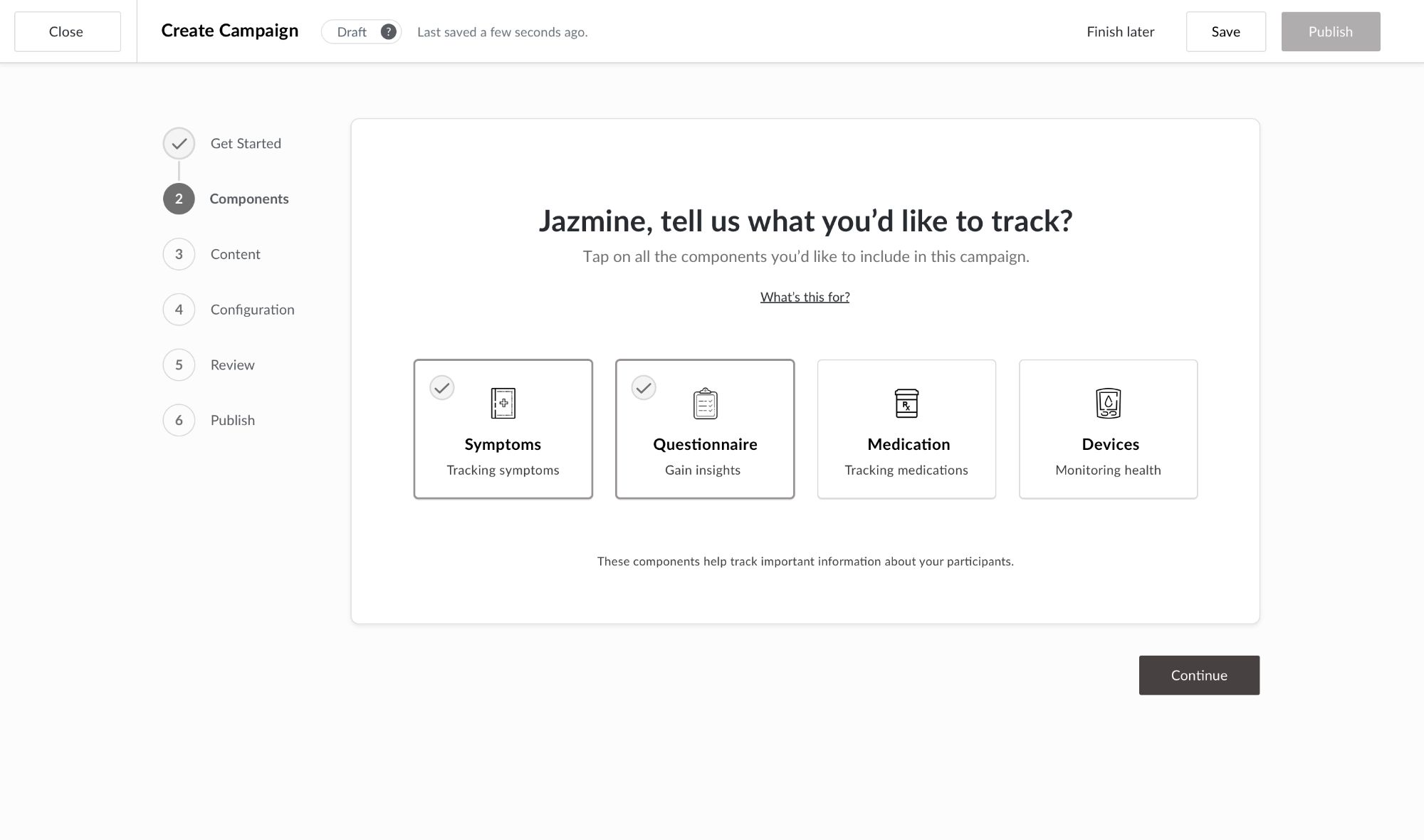Go to the Configuration step
Viewport: 1424px width, 840px height.
252,310
